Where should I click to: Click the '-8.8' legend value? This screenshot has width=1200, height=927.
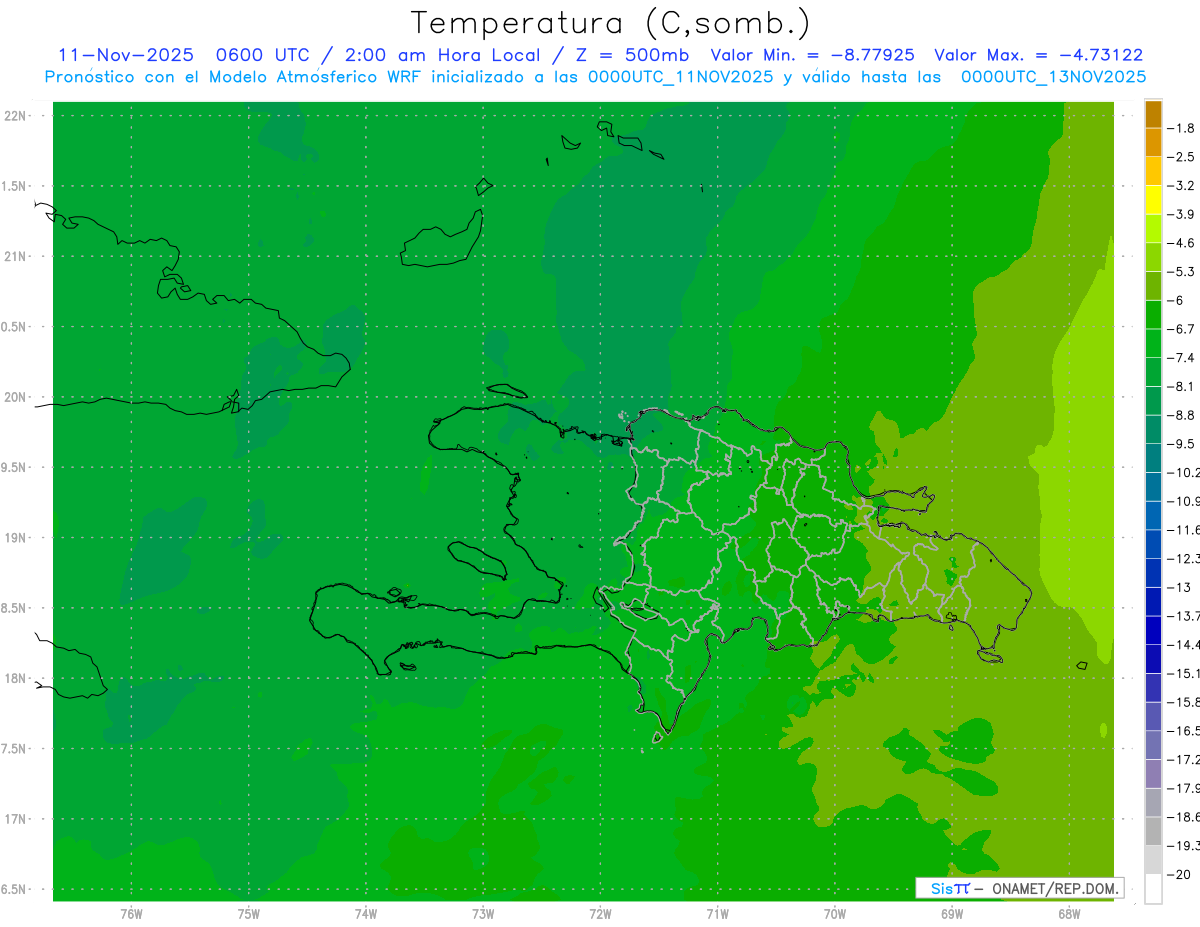[1181, 416]
